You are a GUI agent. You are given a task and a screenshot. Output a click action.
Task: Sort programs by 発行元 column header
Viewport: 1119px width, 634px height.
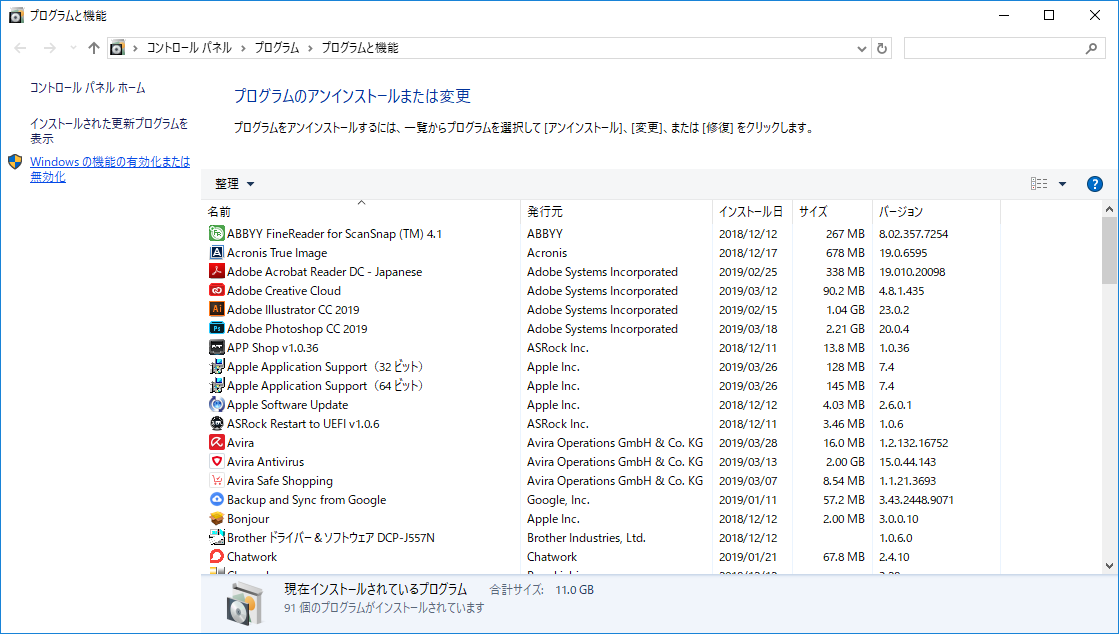click(545, 212)
